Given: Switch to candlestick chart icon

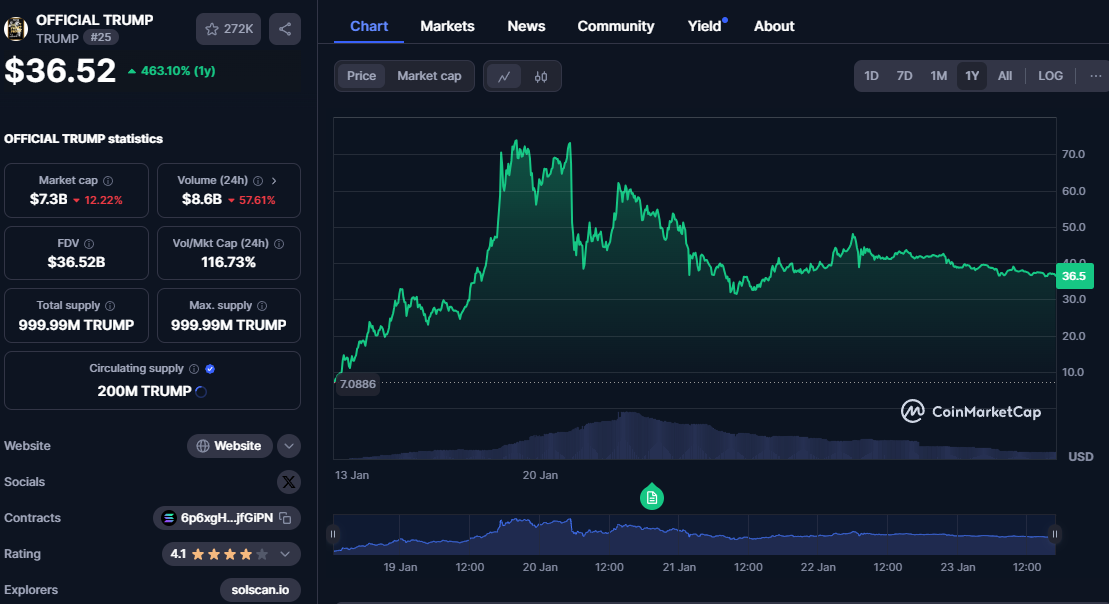Looking at the screenshot, I should pos(541,76).
